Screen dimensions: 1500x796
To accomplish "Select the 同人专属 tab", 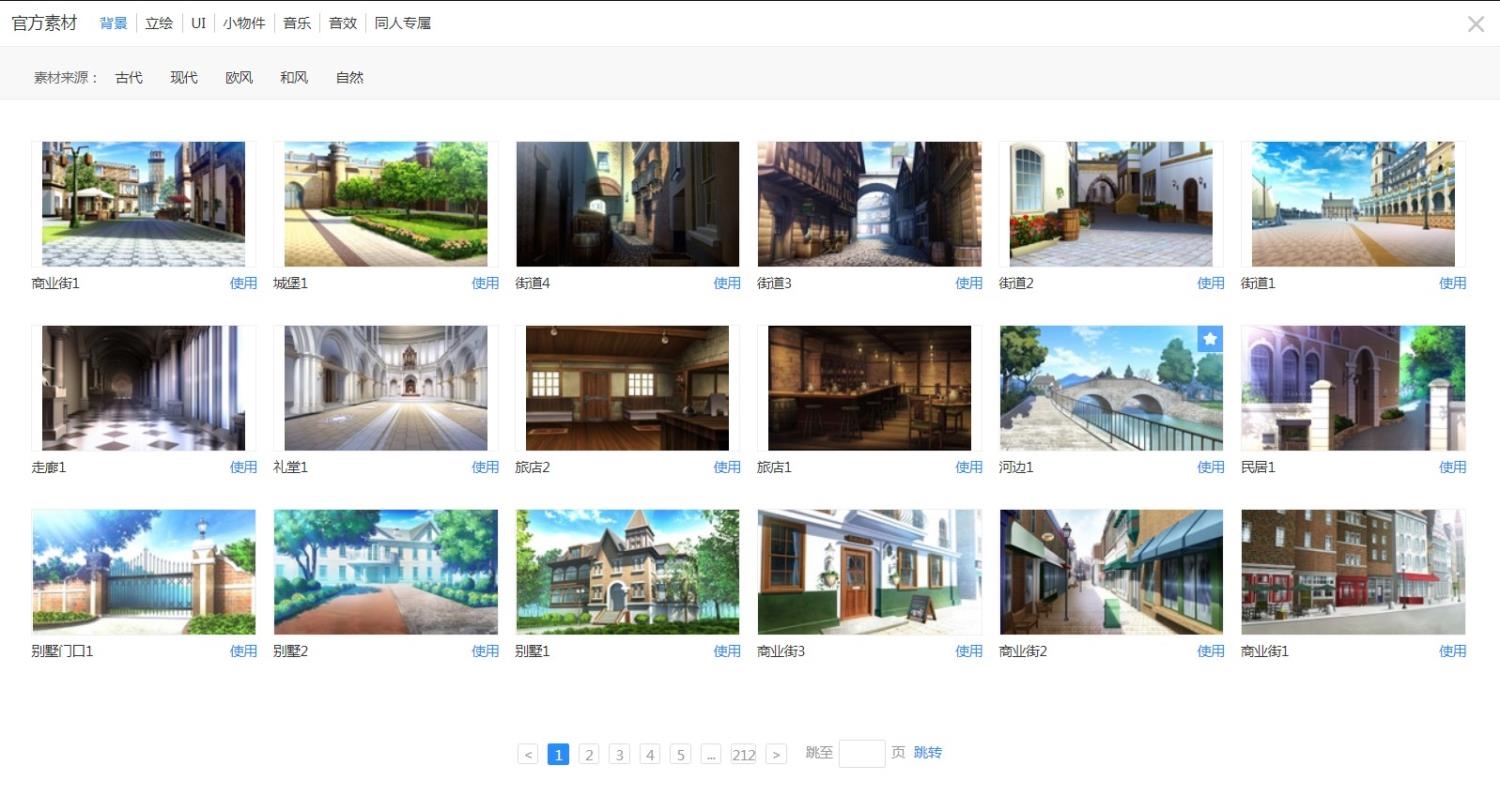I will click(x=402, y=23).
